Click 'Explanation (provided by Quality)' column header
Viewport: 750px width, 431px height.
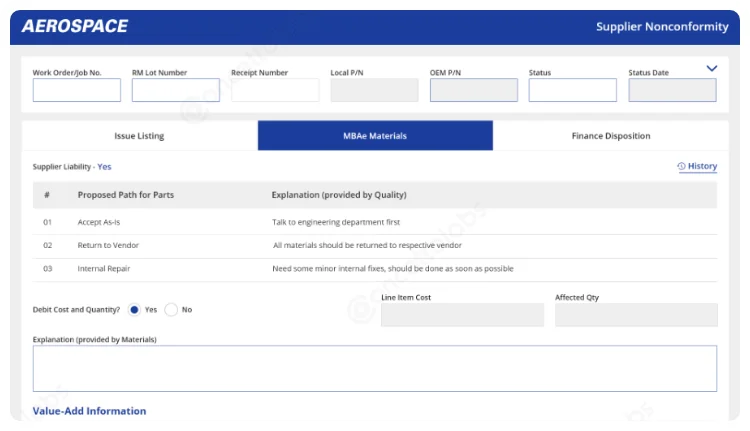click(339, 195)
